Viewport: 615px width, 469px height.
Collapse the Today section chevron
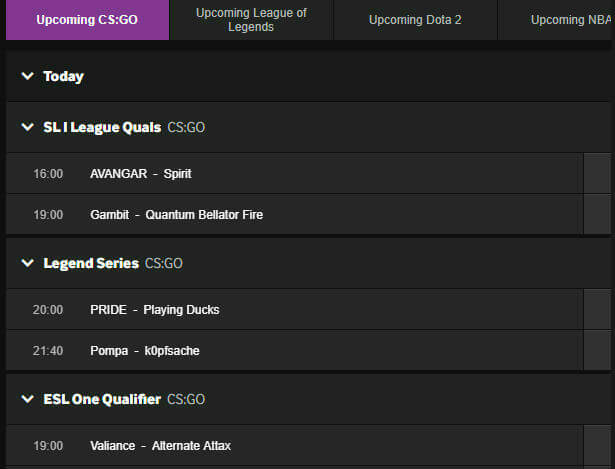(28, 76)
